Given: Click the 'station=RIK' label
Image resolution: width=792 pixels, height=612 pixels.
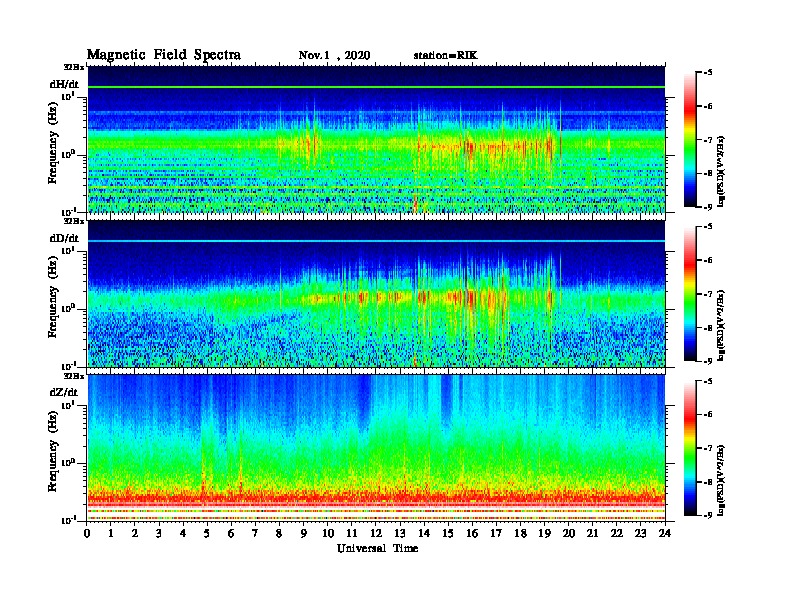Looking at the screenshot, I should click(445, 56).
